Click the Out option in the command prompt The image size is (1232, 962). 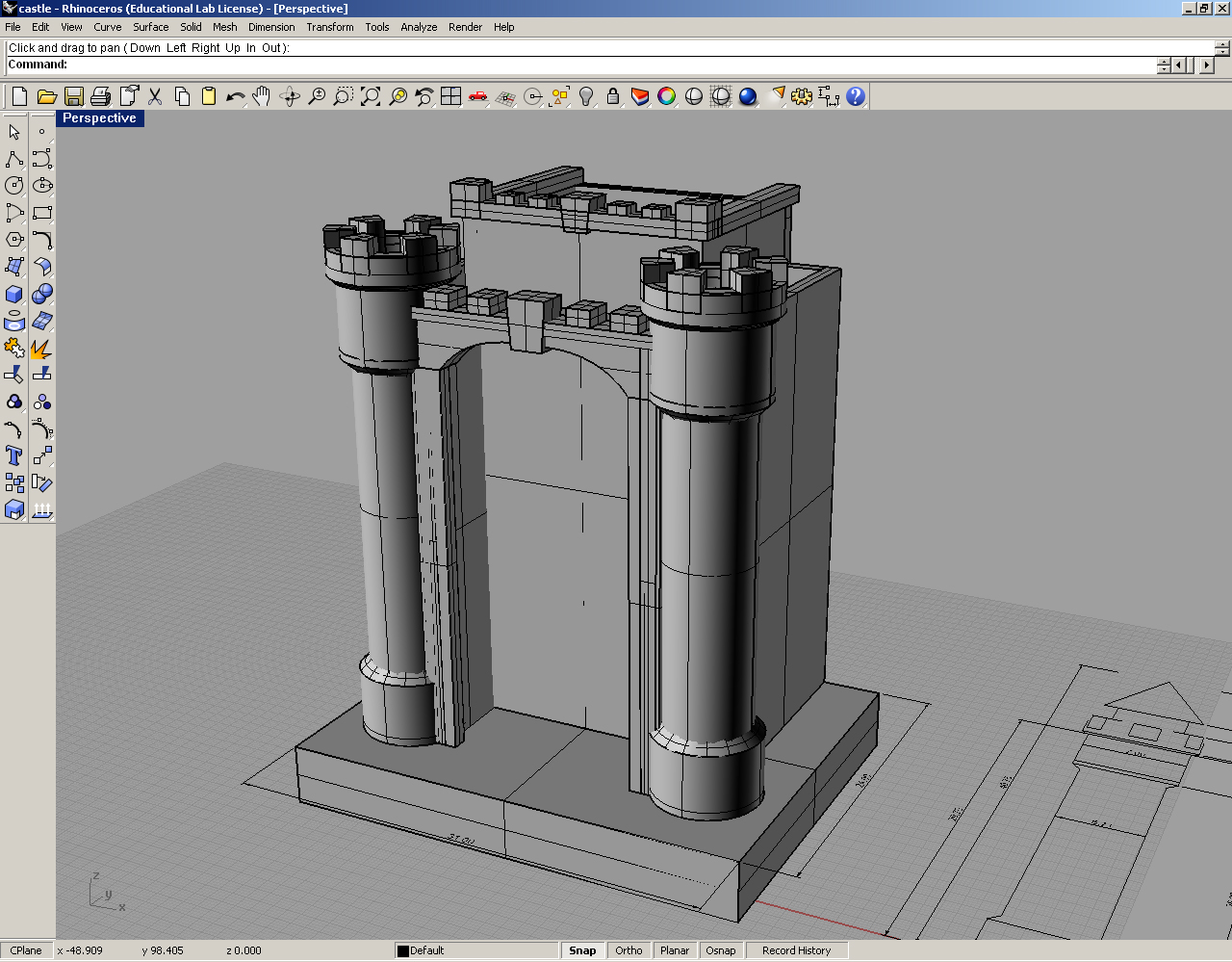[271, 48]
